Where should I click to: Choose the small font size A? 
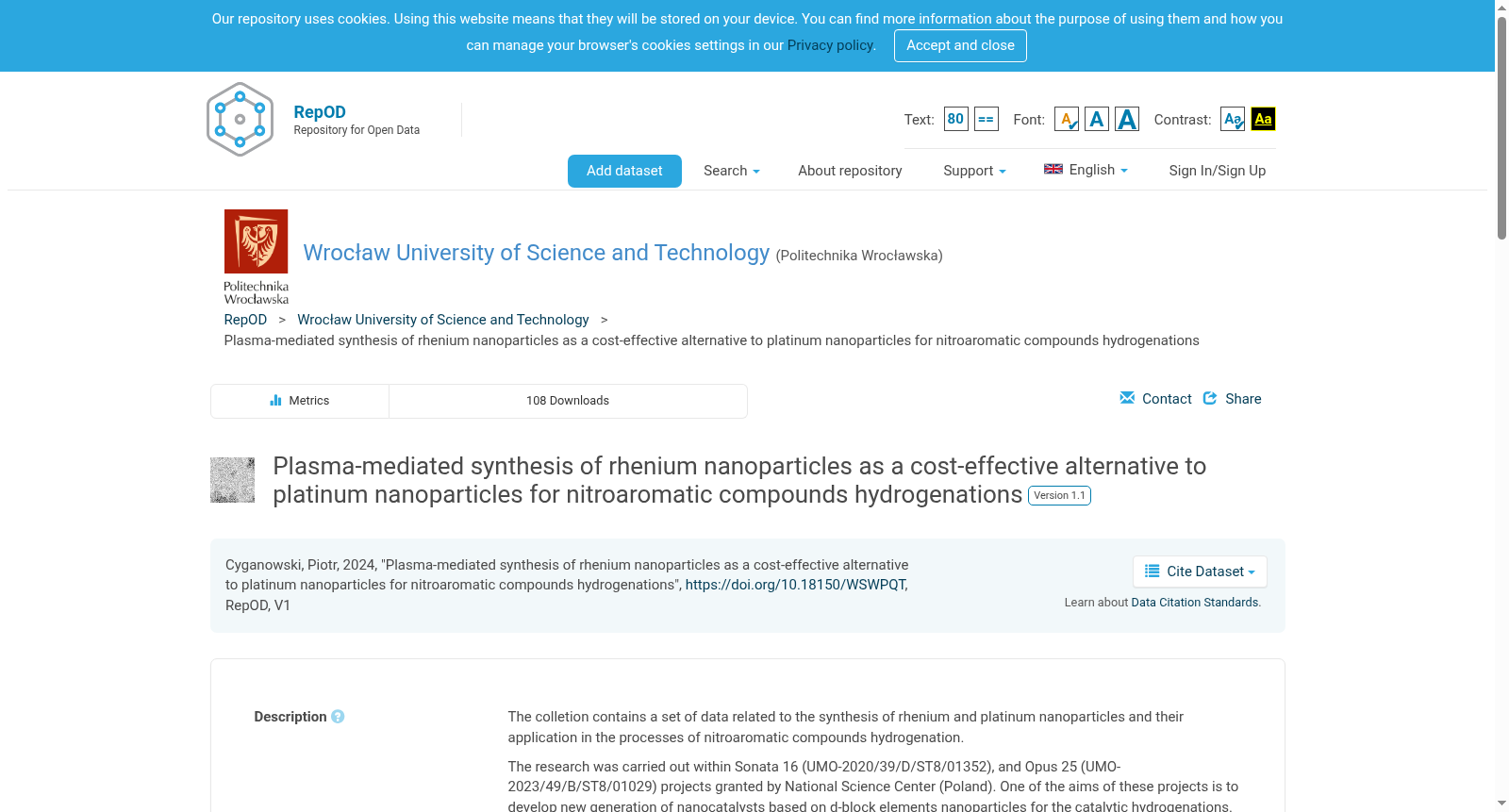[1066, 119]
